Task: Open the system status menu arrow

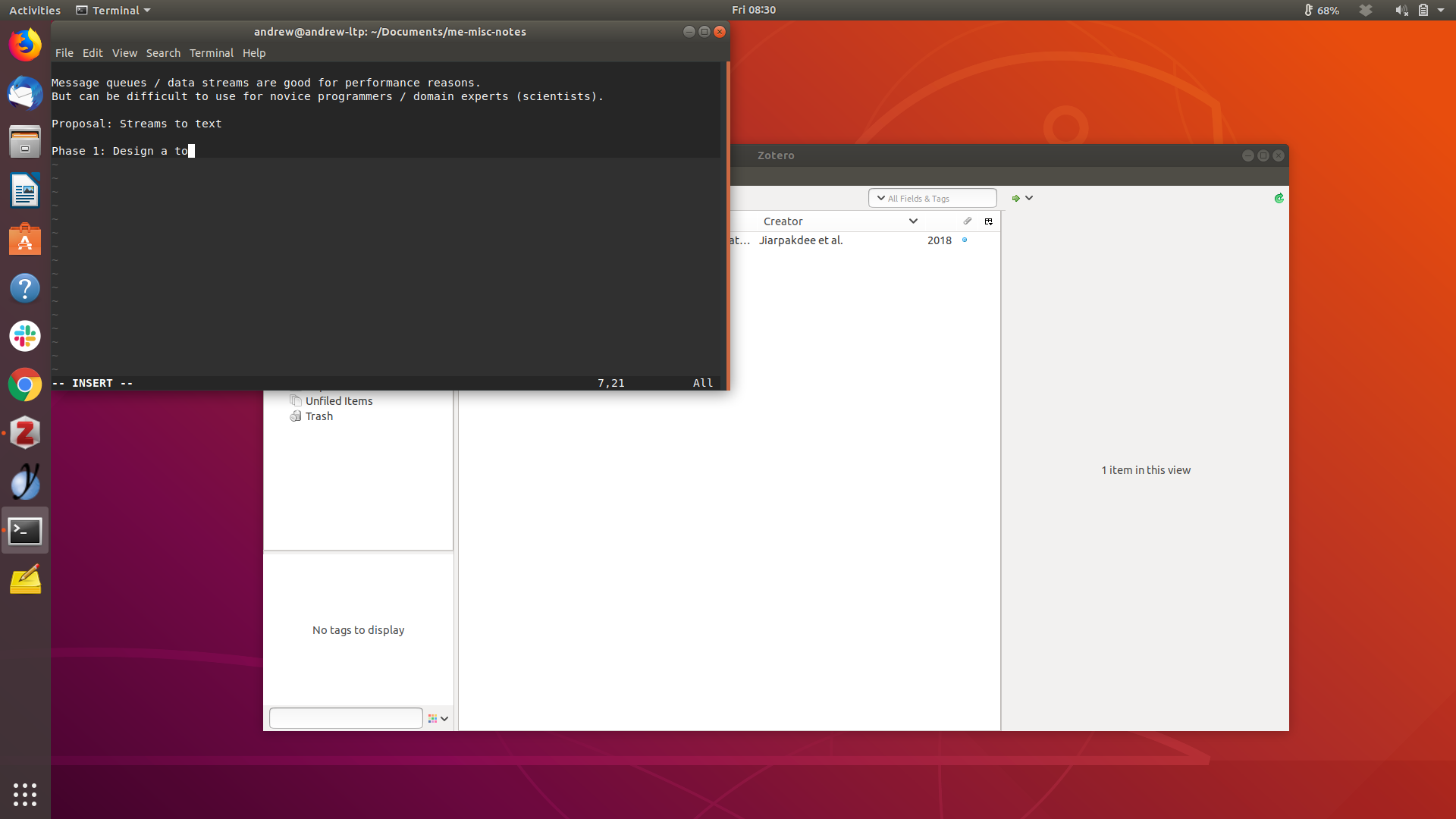Action: coord(1441,11)
